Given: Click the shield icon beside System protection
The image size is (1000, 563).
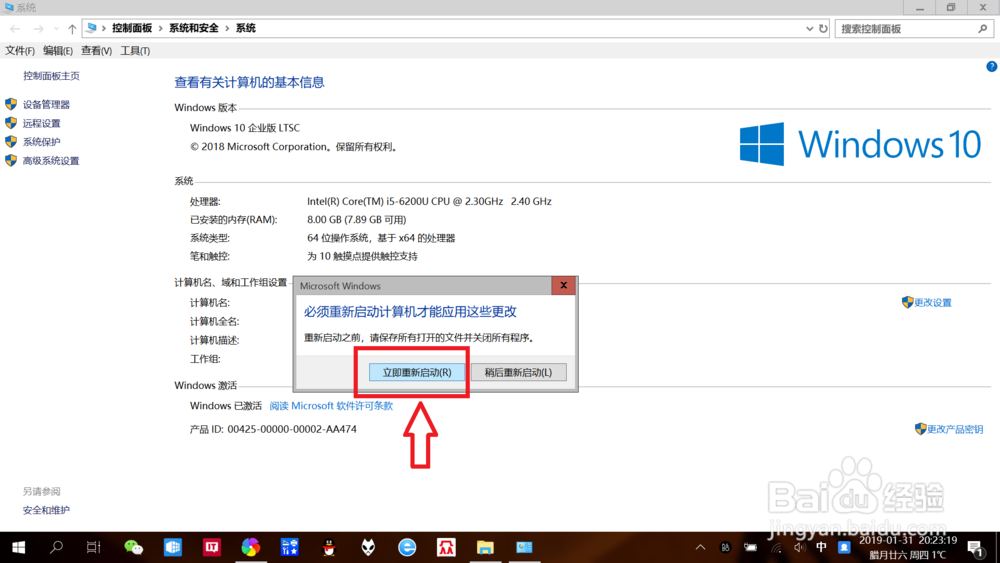Looking at the screenshot, I should pos(11,142).
